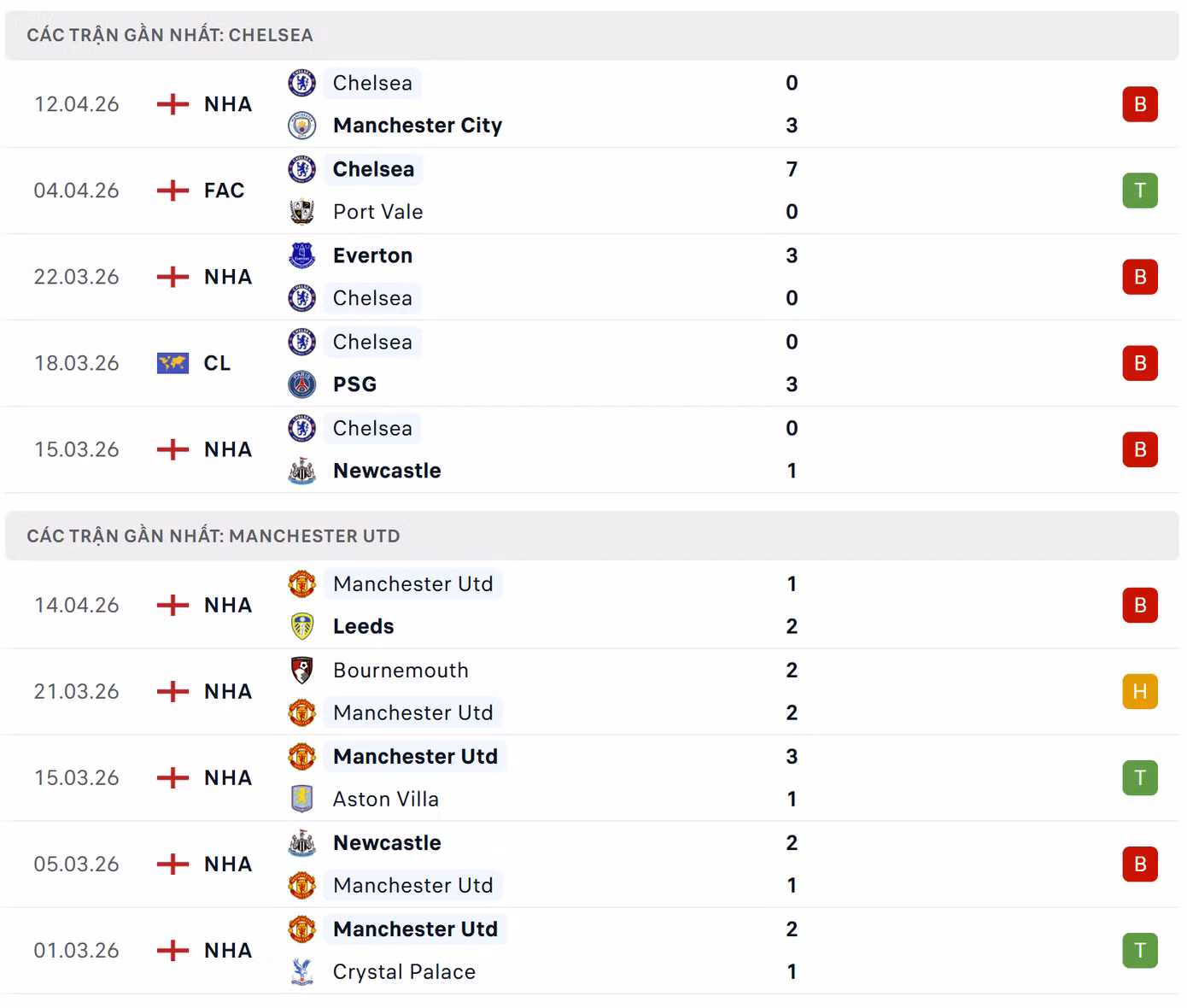Click the Chelsea club crest logo
This screenshot has width=1187, height=1008.
click(303, 83)
